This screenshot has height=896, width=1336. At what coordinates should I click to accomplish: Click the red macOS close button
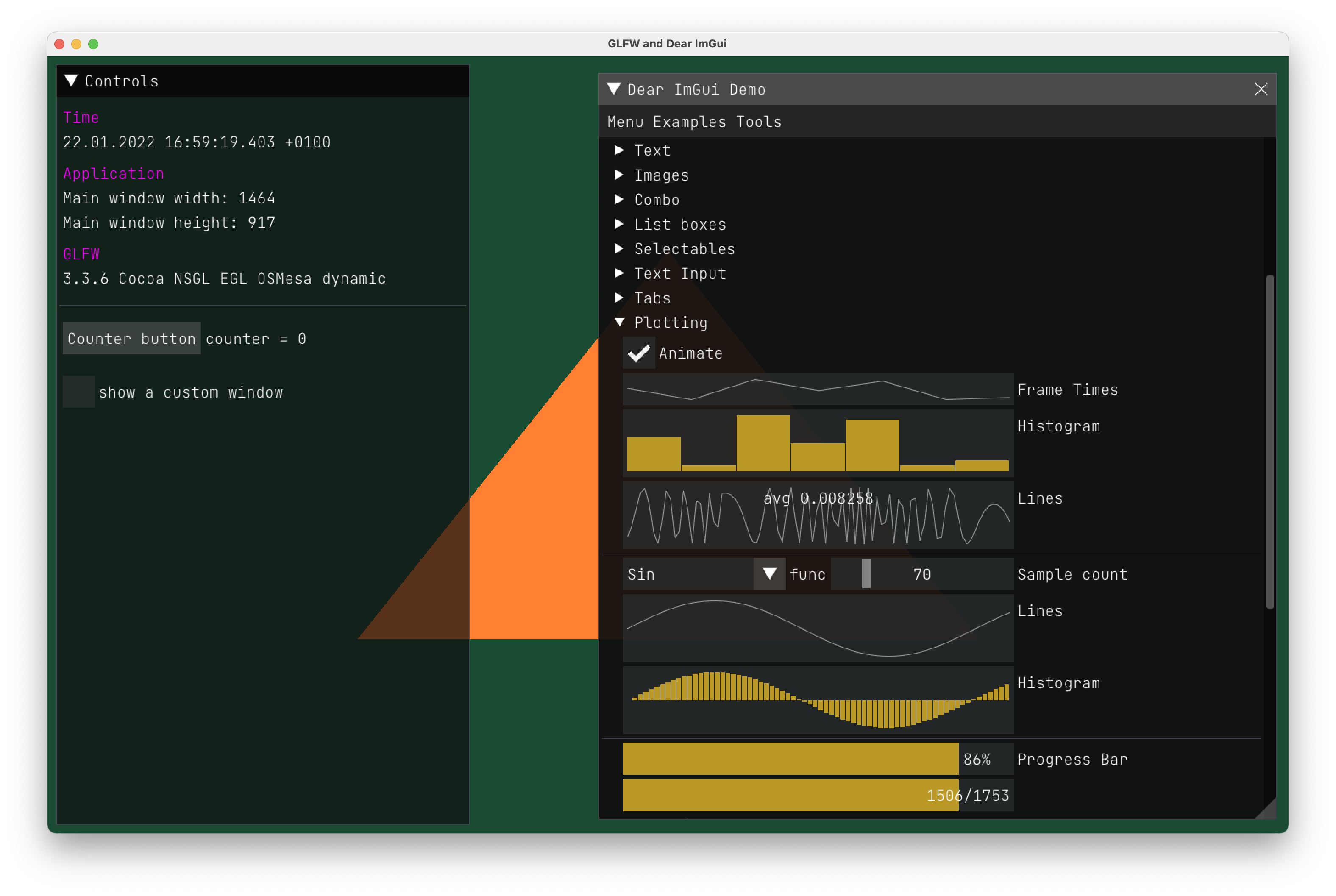click(59, 44)
